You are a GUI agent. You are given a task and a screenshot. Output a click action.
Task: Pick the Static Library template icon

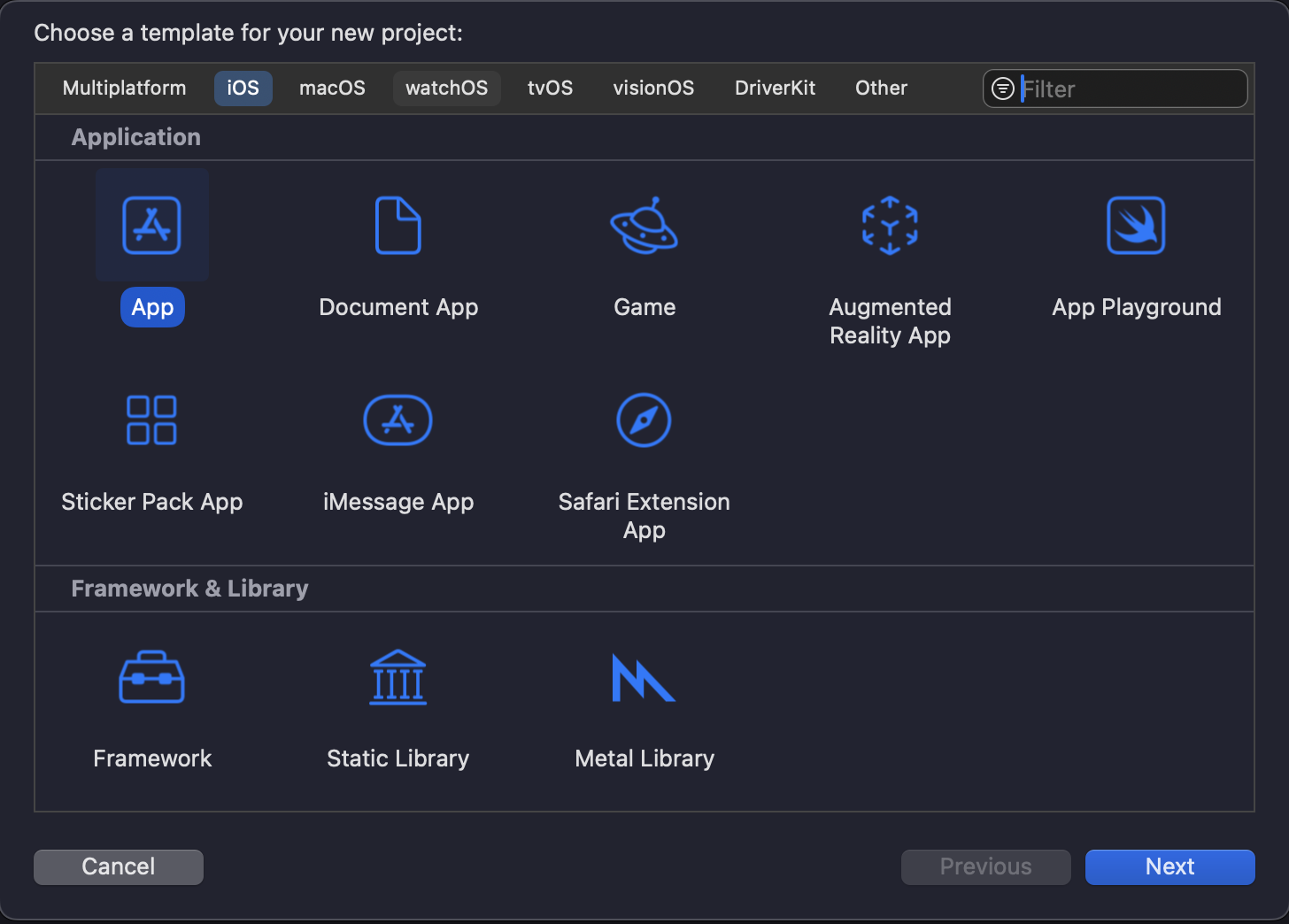coord(398,677)
